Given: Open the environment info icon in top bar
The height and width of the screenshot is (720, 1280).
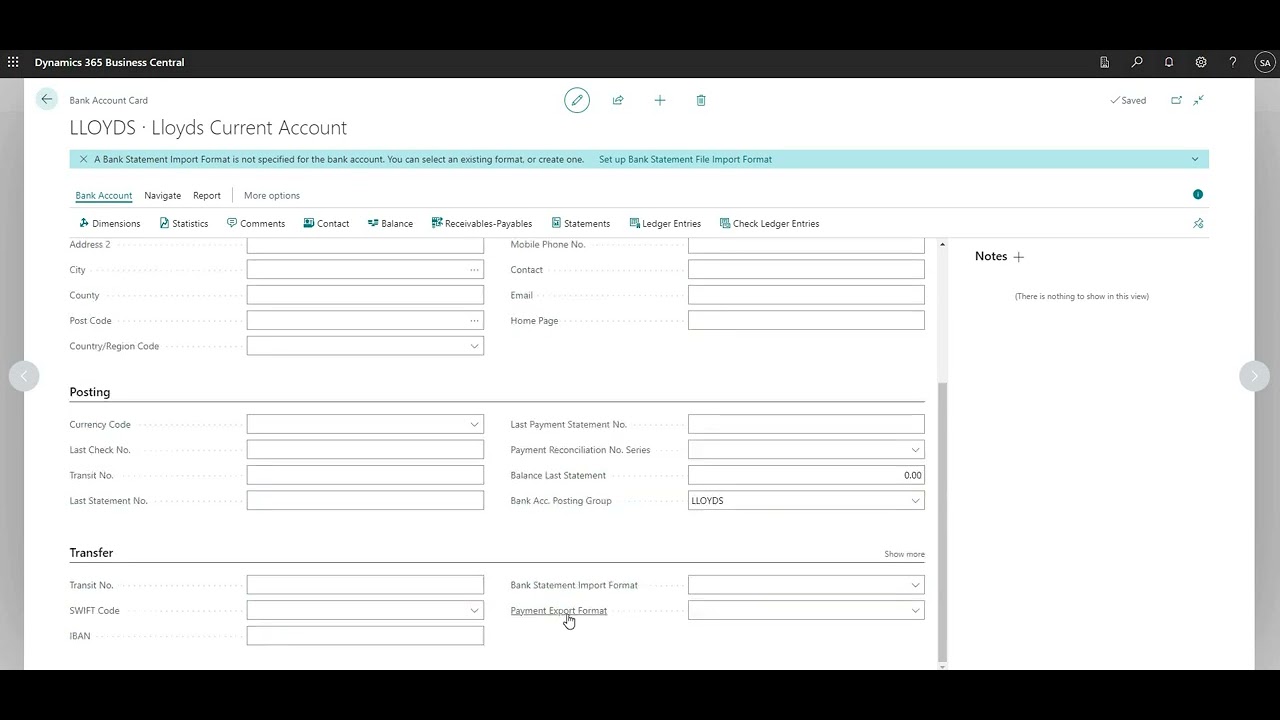Looking at the screenshot, I should pyautogui.click(x=1105, y=62).
